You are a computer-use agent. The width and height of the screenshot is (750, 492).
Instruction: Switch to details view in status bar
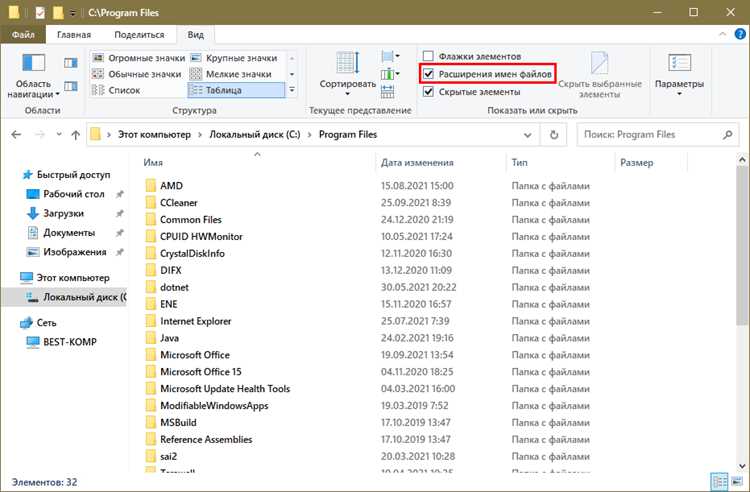(x=719, y=482)
